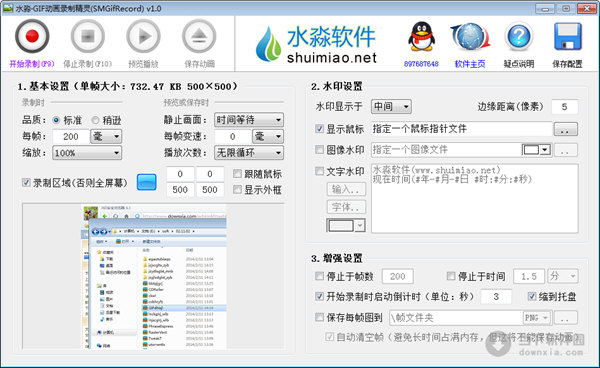Screen dimensions: 600x368
Task: Open the 水印显示于 中间 dropdown
Action: click(391, 106)
